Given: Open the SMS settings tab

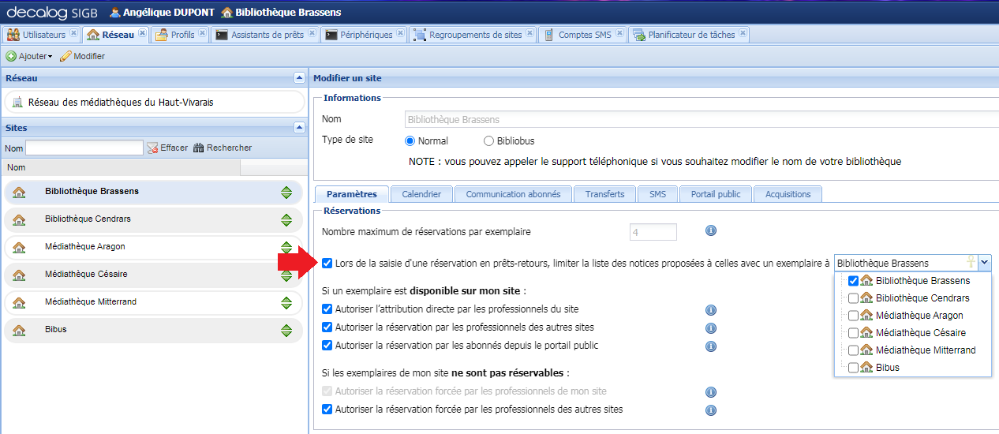Looking at the screenshot, I should [658, 194].
